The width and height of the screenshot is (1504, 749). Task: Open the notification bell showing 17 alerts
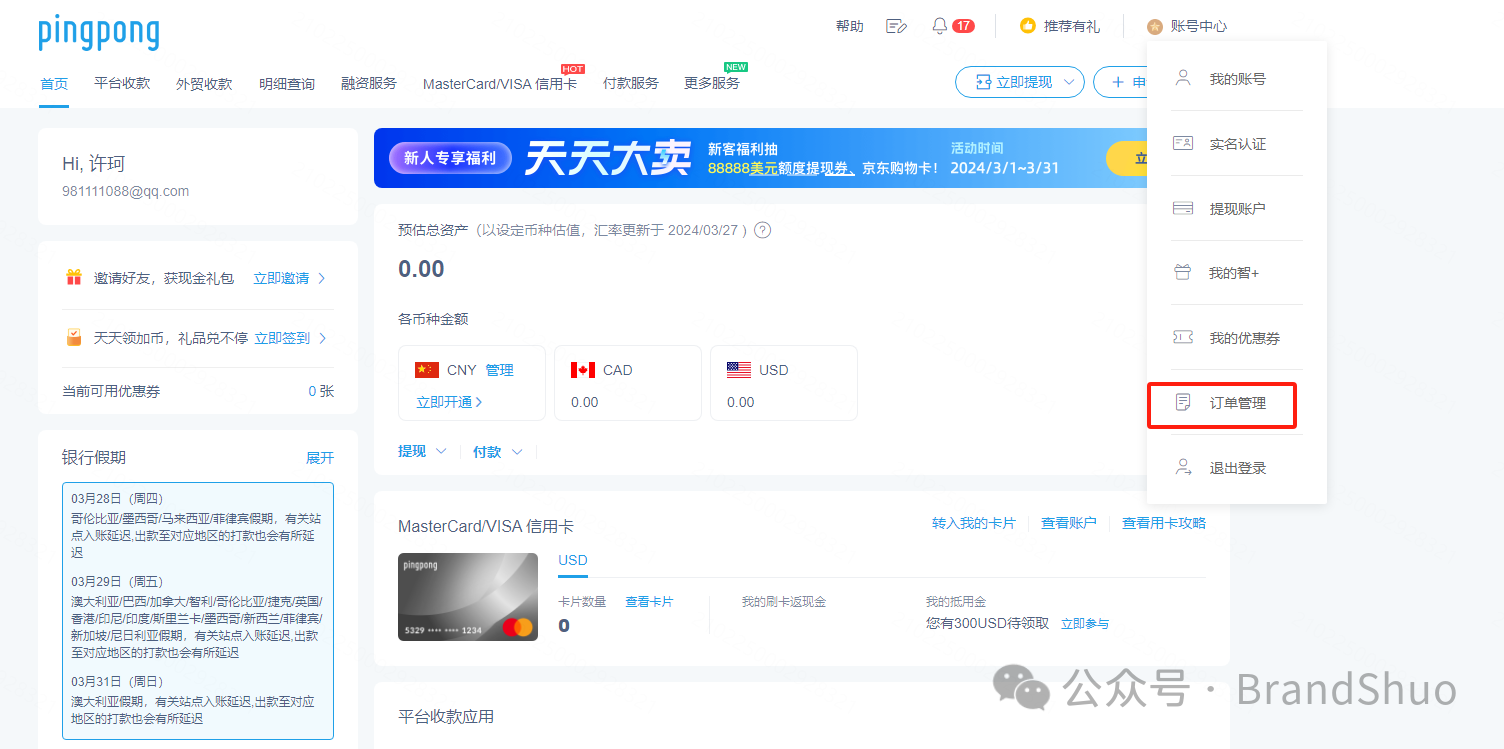(x=941, y=25)
